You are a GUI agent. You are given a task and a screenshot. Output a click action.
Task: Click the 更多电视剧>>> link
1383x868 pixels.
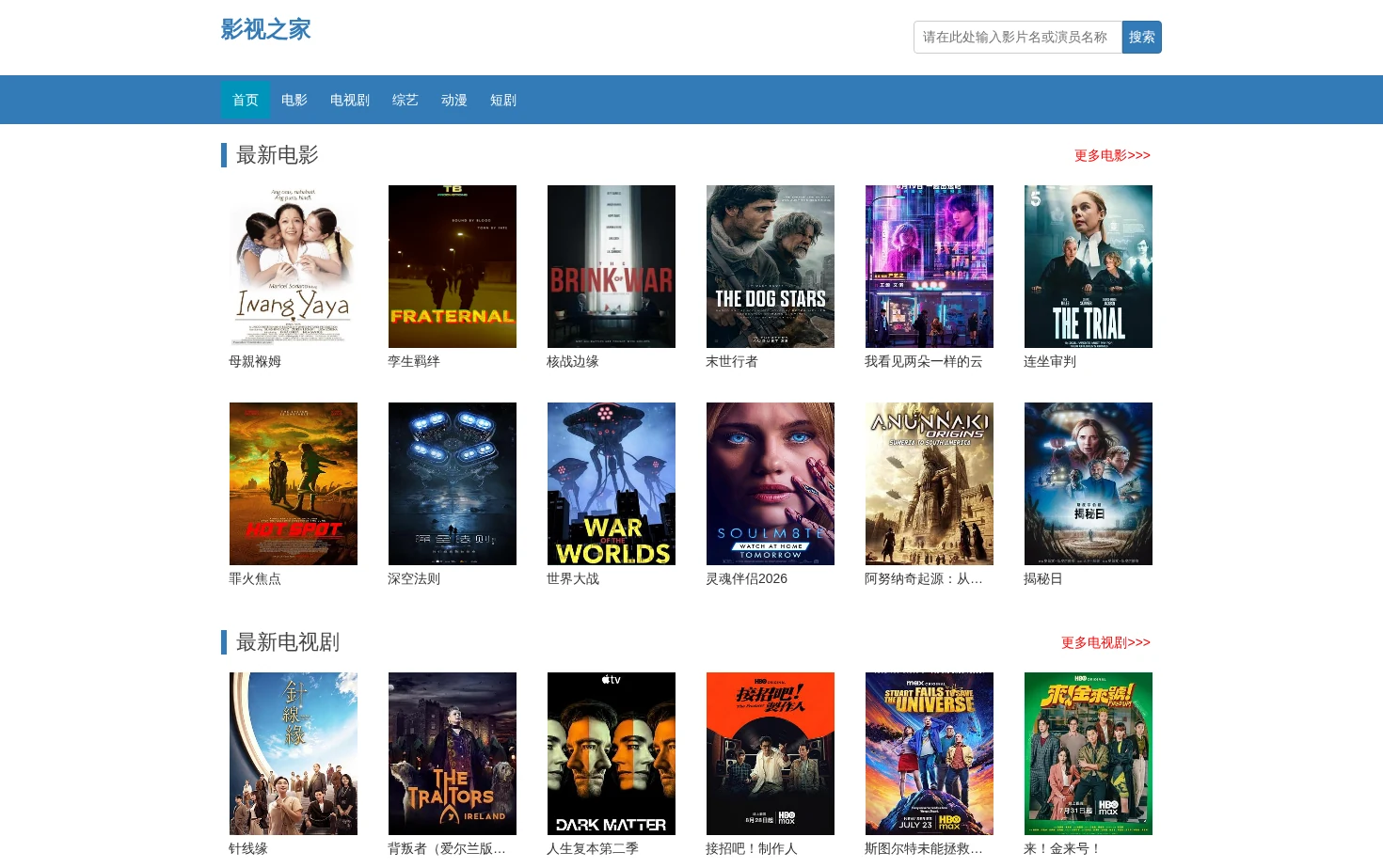click(x=1105, y=642)
